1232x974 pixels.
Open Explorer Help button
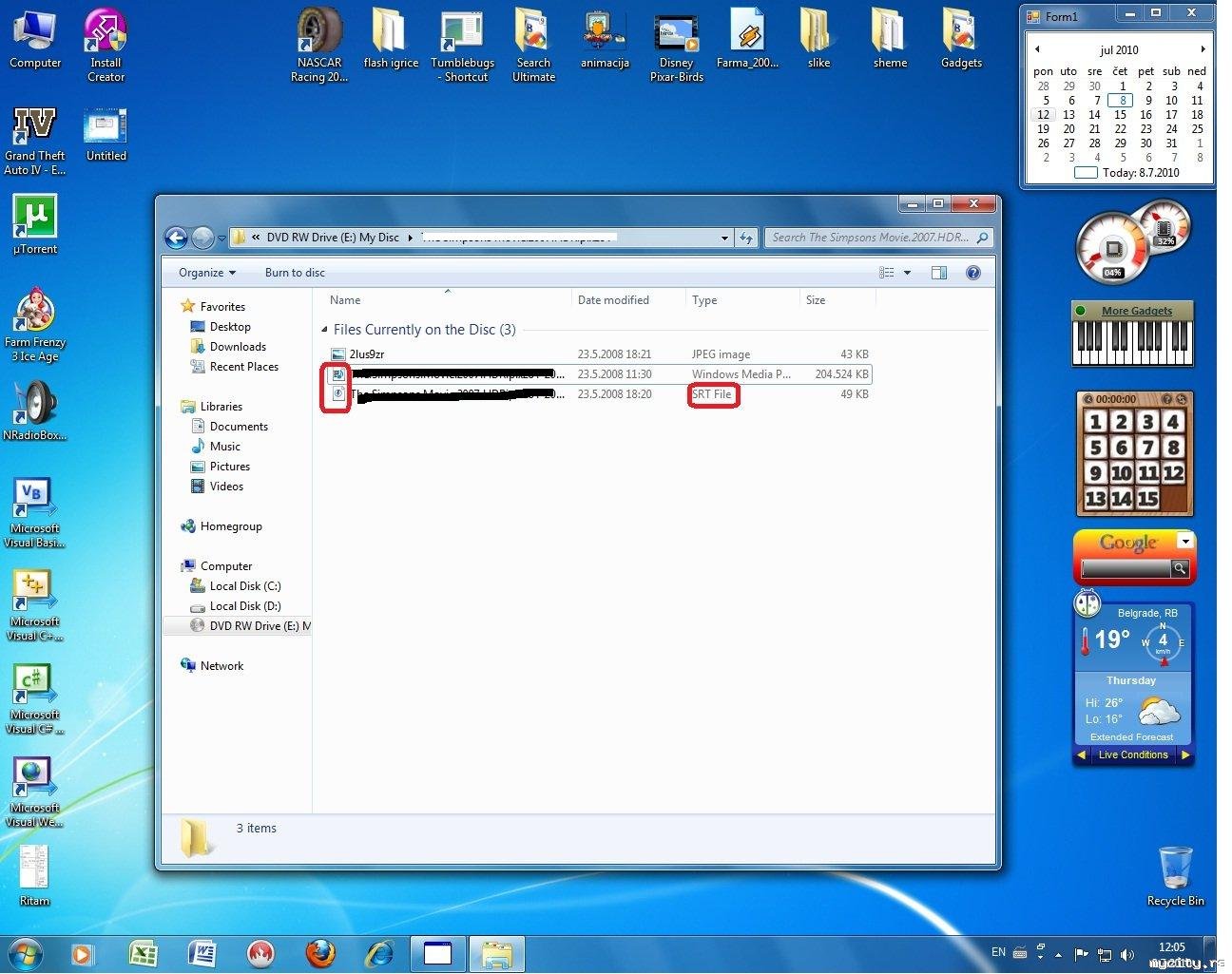tap(972, 273)
